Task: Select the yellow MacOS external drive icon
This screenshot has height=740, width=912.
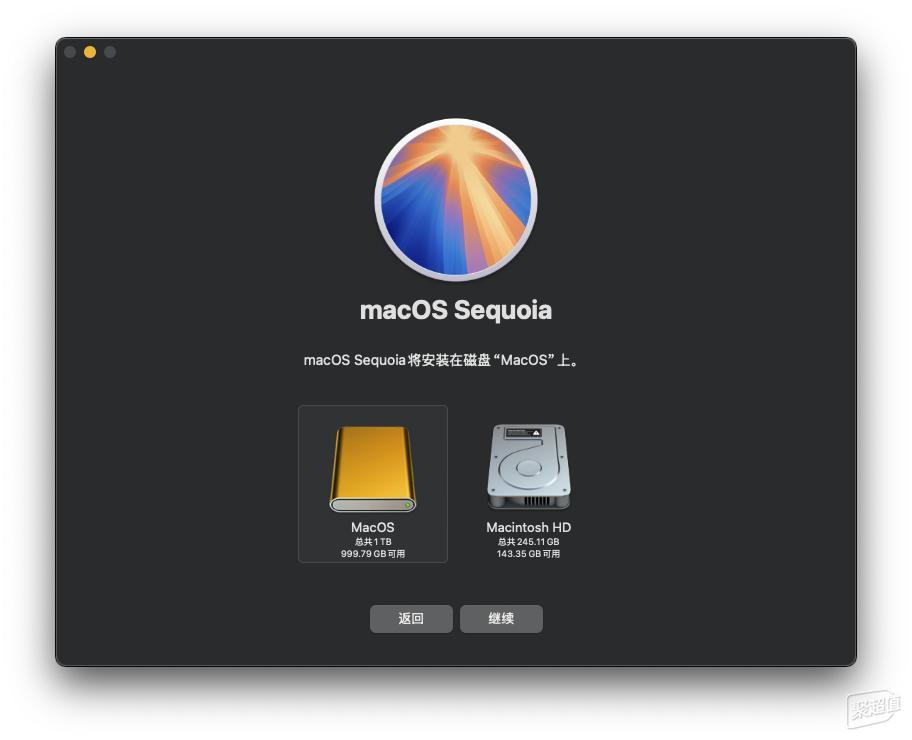Action: coord(373,469)
